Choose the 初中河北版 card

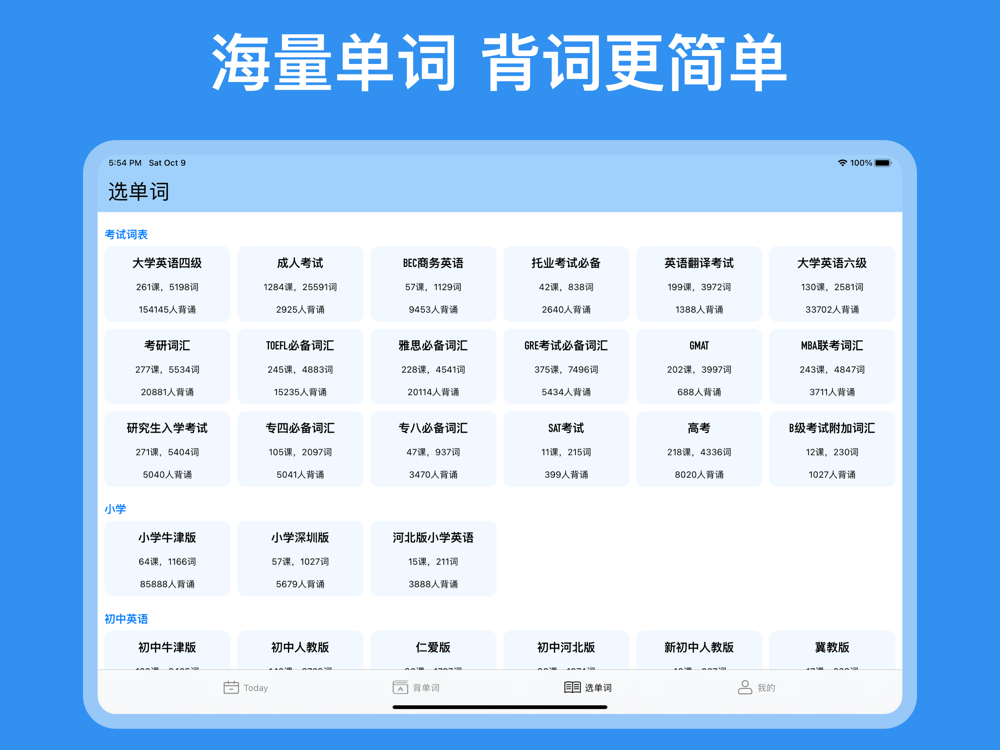click(566, 651)
